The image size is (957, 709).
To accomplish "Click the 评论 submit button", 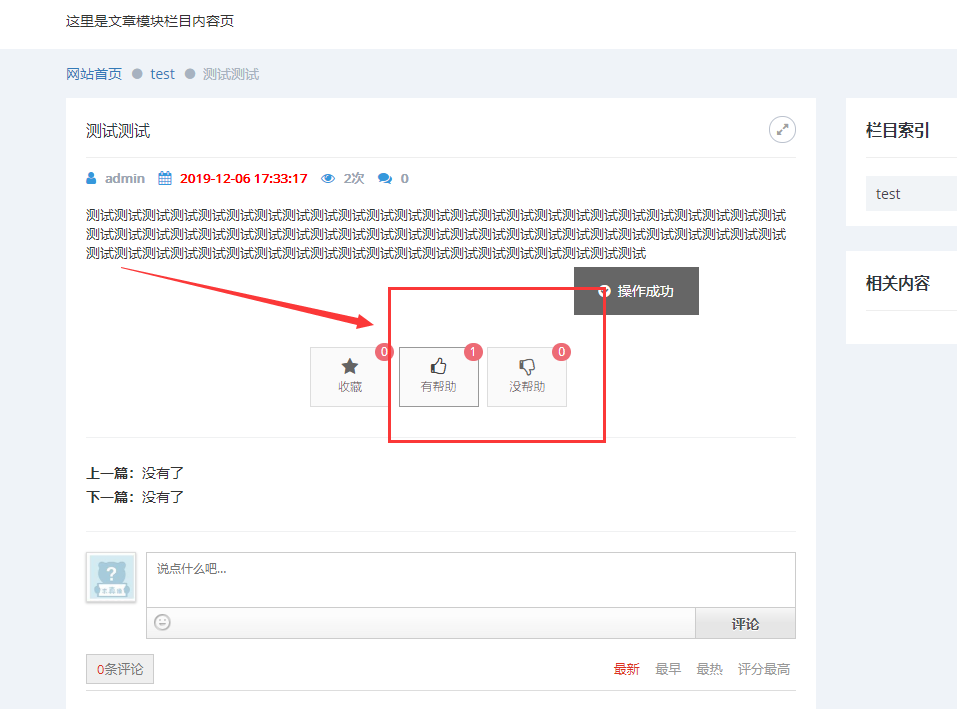I will [x=745, y=624].
